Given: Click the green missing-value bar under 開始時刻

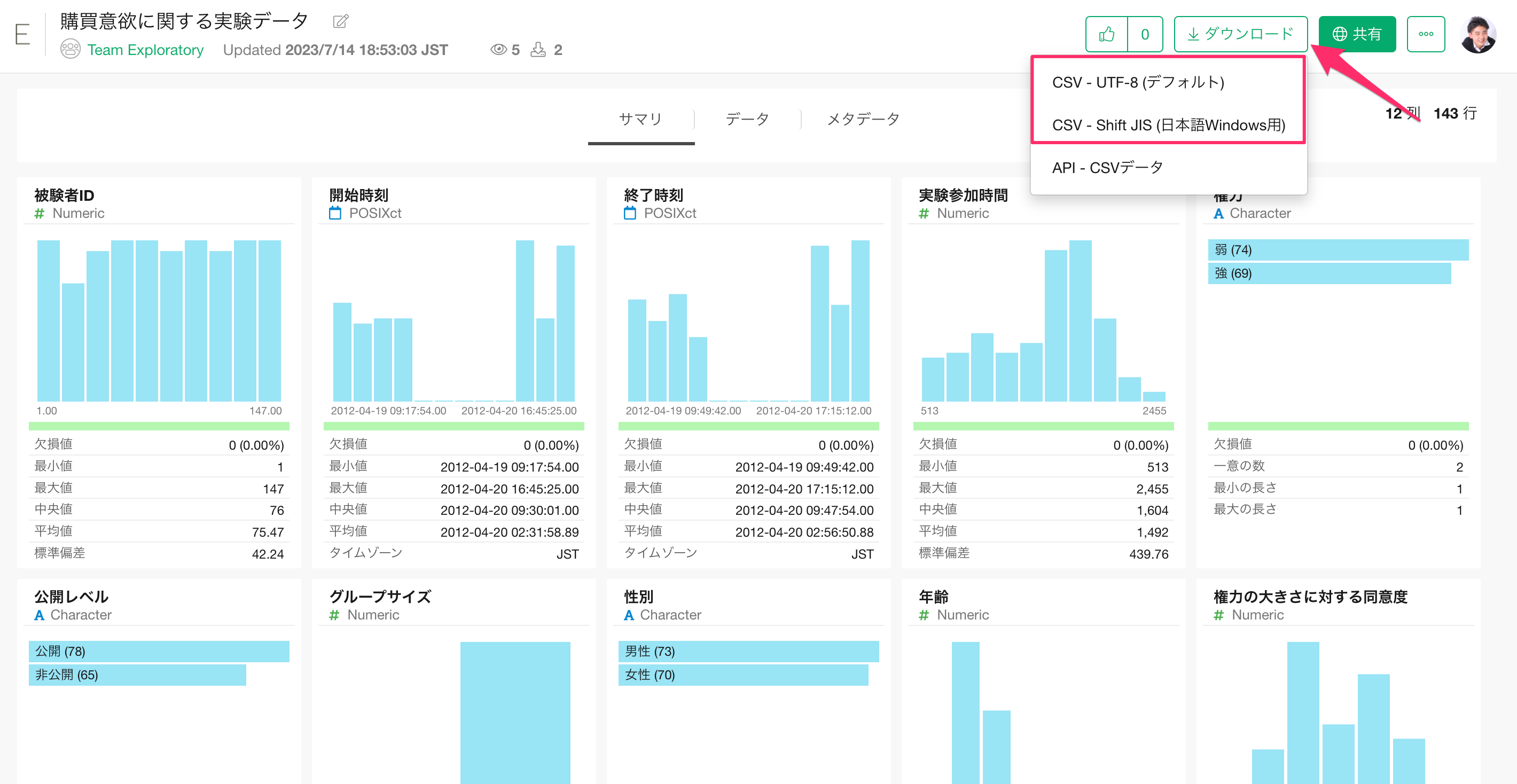Looking at the screenshot, I should (x=453, y=426).
